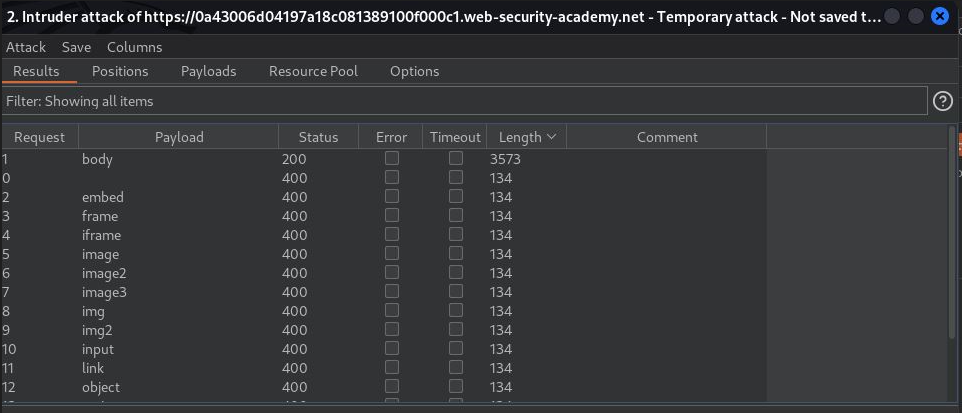Toggle Error checkbox for embed payload row
Image resolution: width=962 pixels, height=413 pixels.
click(x=392, y=197)
